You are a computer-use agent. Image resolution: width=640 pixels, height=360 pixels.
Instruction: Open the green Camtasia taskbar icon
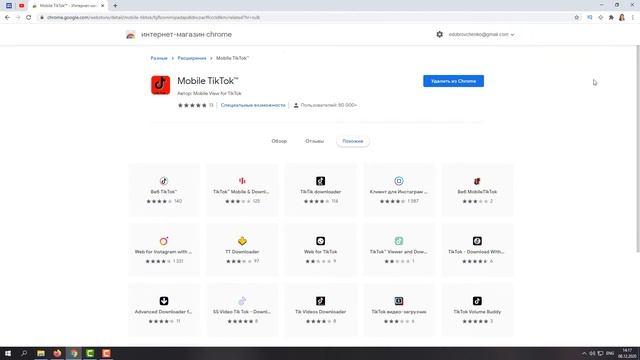pyautogui.click(x=90, y=353)
